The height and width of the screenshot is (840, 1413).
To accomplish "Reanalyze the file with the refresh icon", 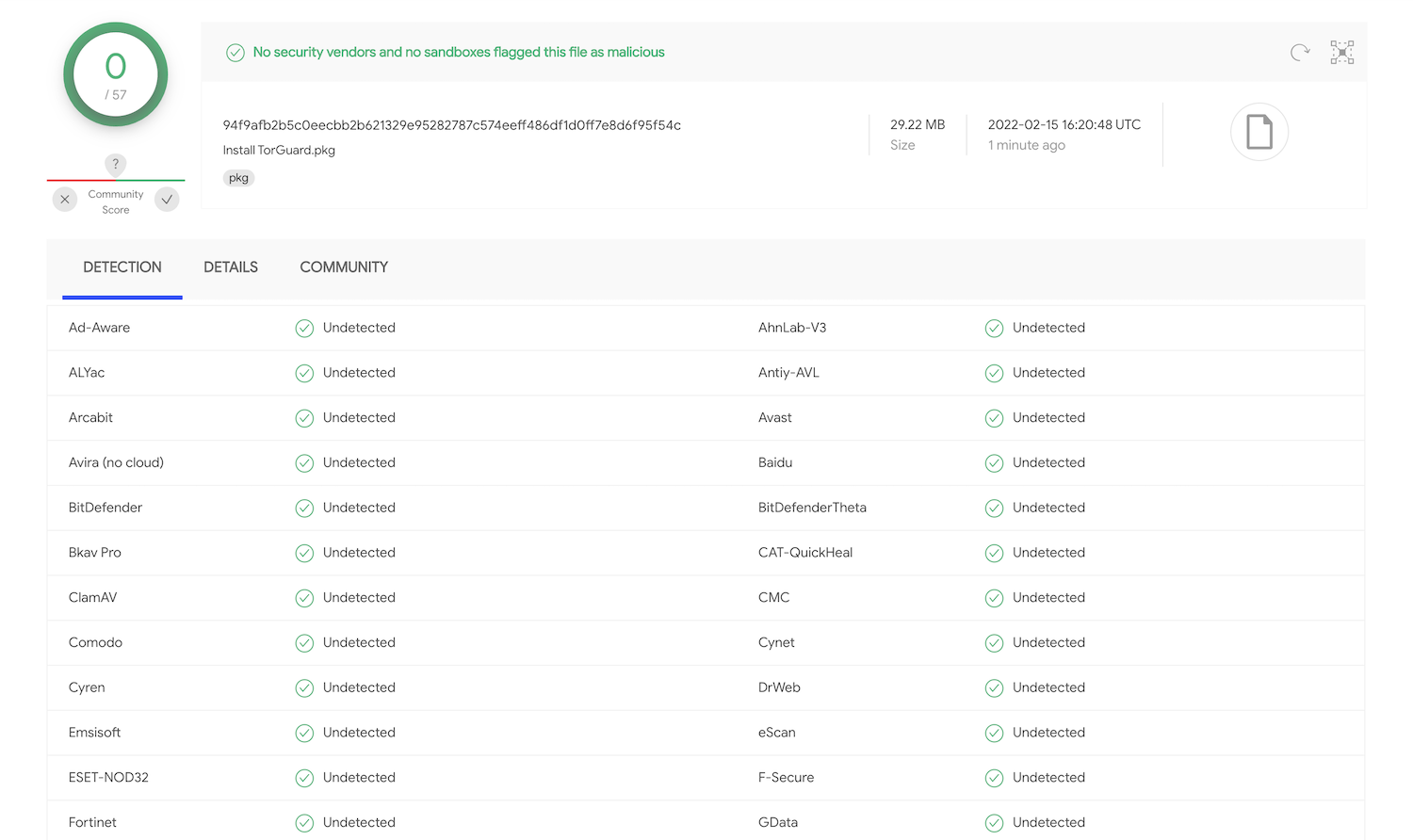I will [x=1300, y=53].
